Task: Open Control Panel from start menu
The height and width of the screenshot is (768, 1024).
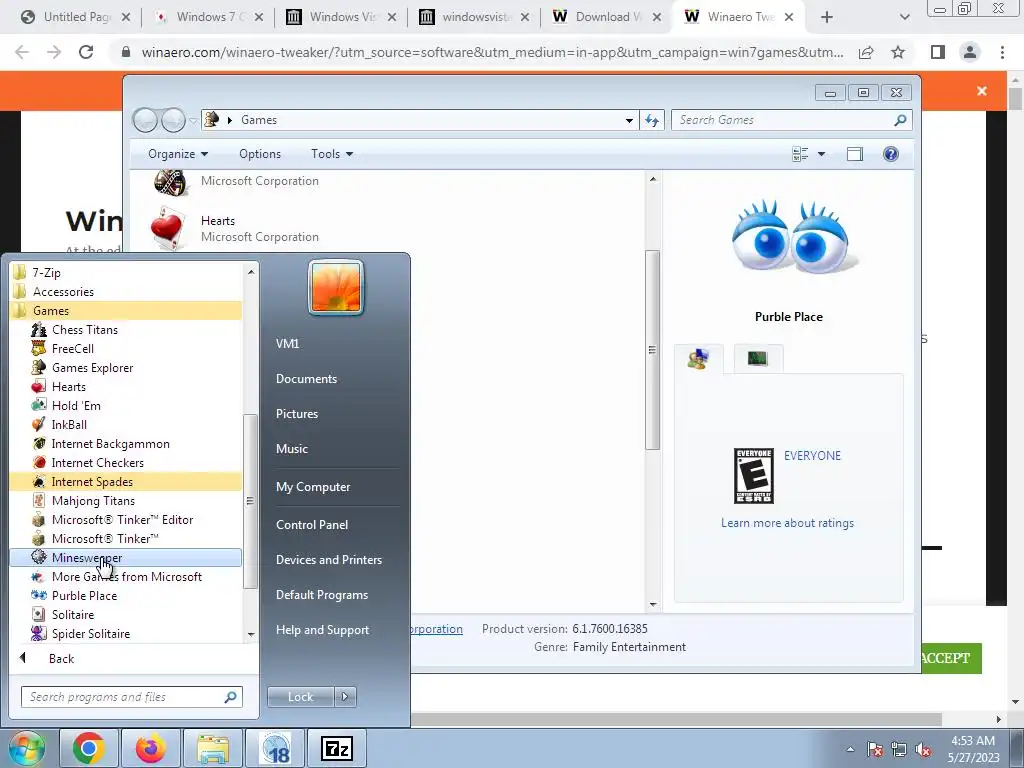Action: 312,525
